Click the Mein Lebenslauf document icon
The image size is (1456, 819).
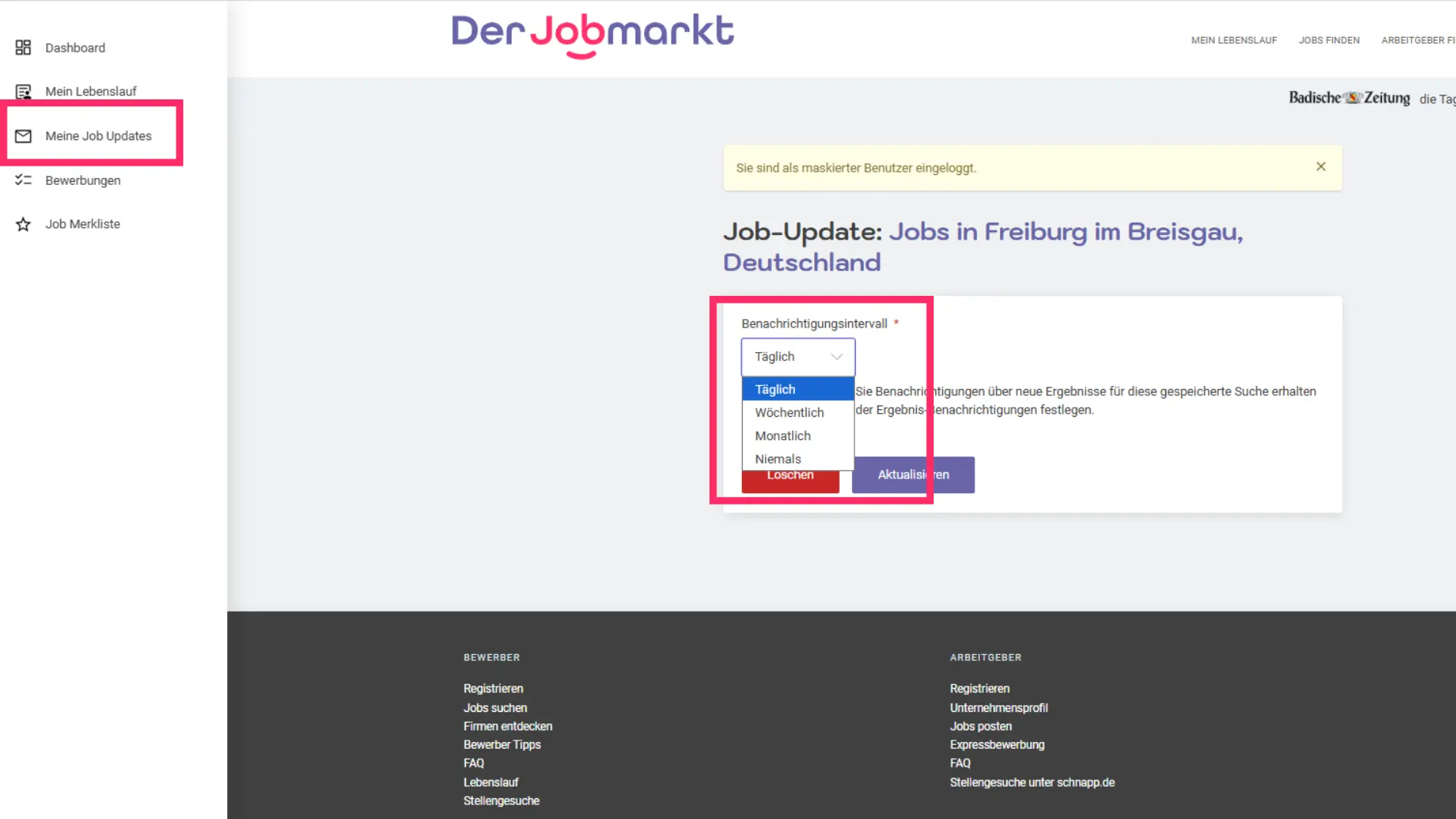click(x=23, y=92)
